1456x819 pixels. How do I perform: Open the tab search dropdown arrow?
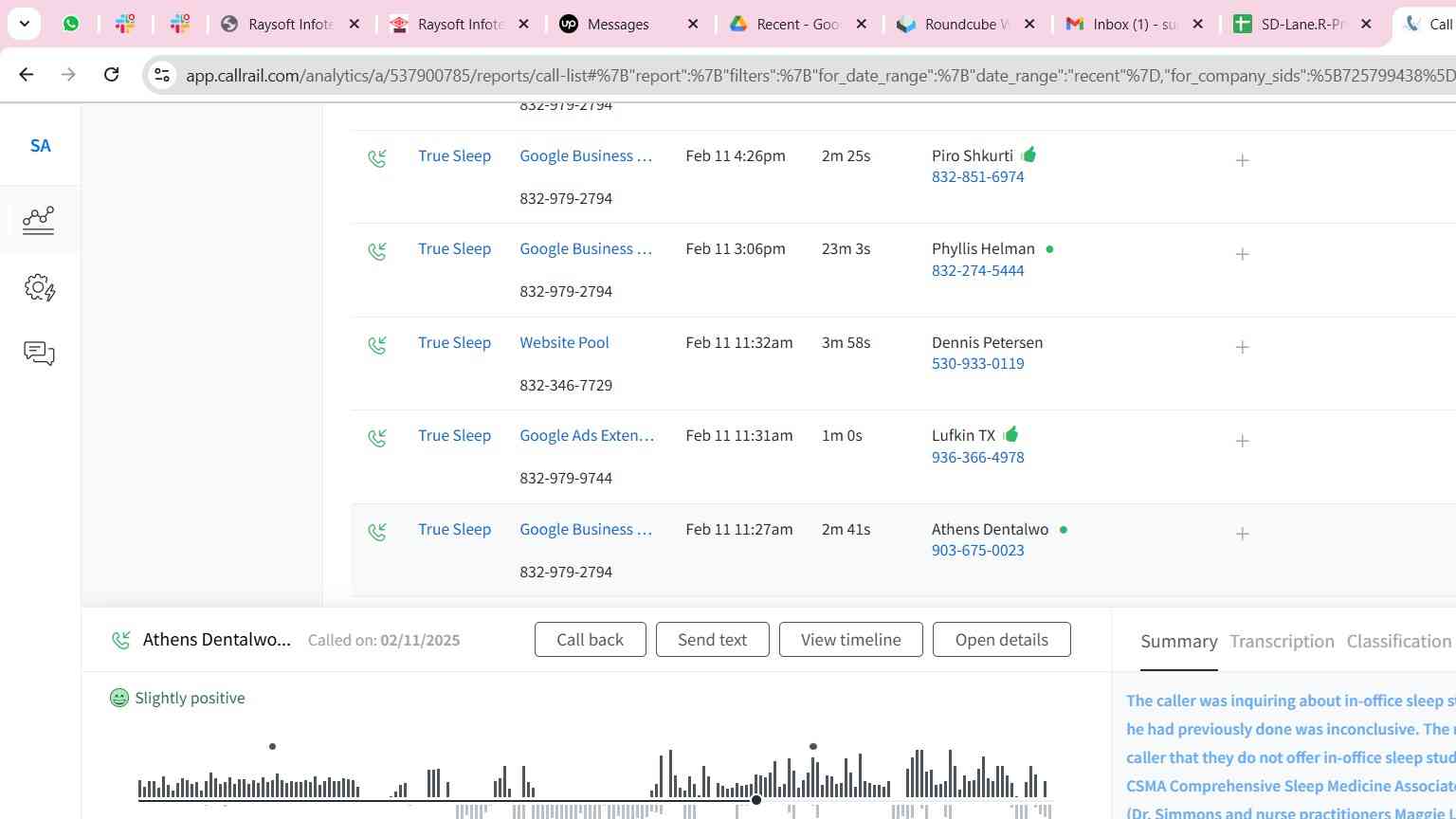tap(24, 24)
